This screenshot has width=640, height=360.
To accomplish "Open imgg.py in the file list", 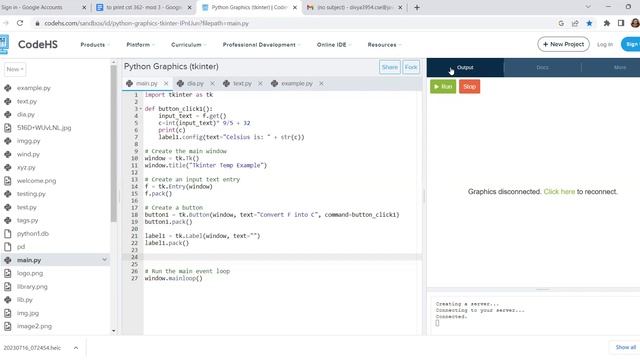I will tap(28, 141).
